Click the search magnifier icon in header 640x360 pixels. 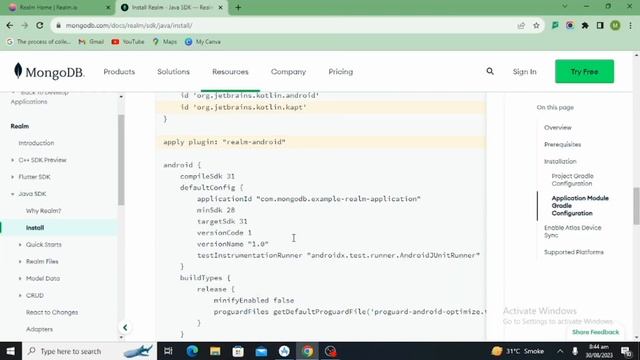tap(490, 71)
